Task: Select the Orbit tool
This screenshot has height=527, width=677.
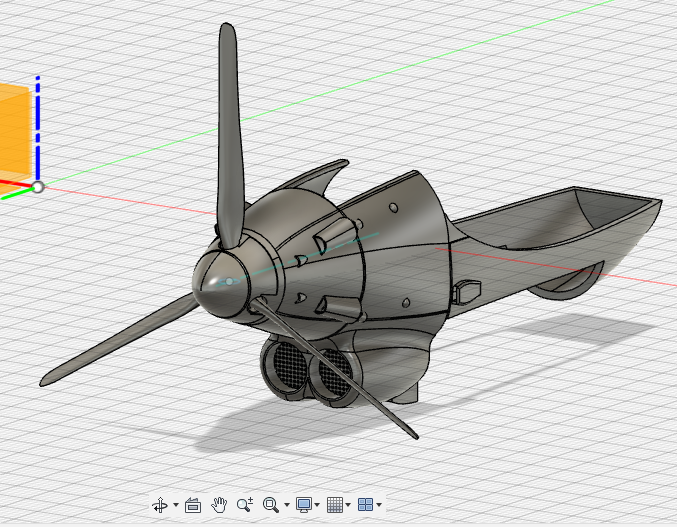Action: 160,505
